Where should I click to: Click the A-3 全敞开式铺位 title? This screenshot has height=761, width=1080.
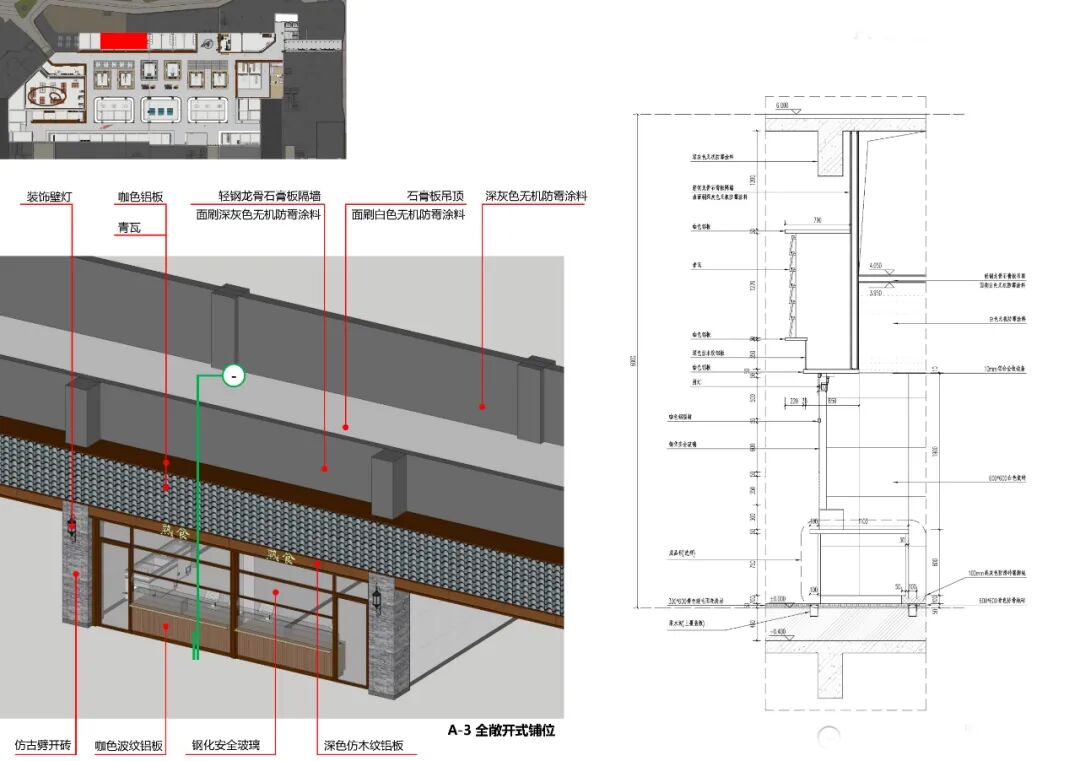[x=500, y=730]
